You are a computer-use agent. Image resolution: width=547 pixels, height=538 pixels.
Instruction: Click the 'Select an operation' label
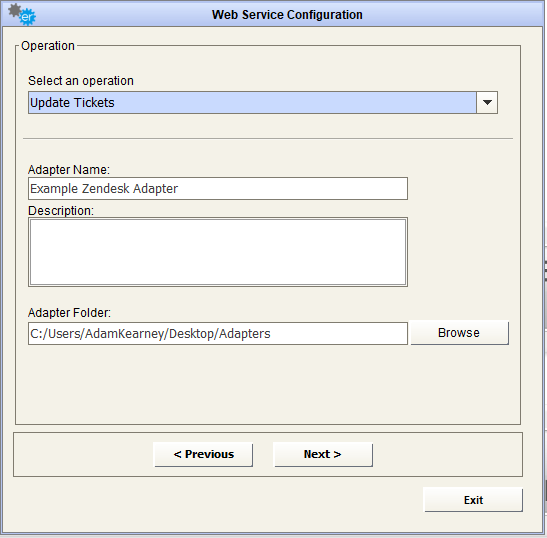click(x=81, y=81)
